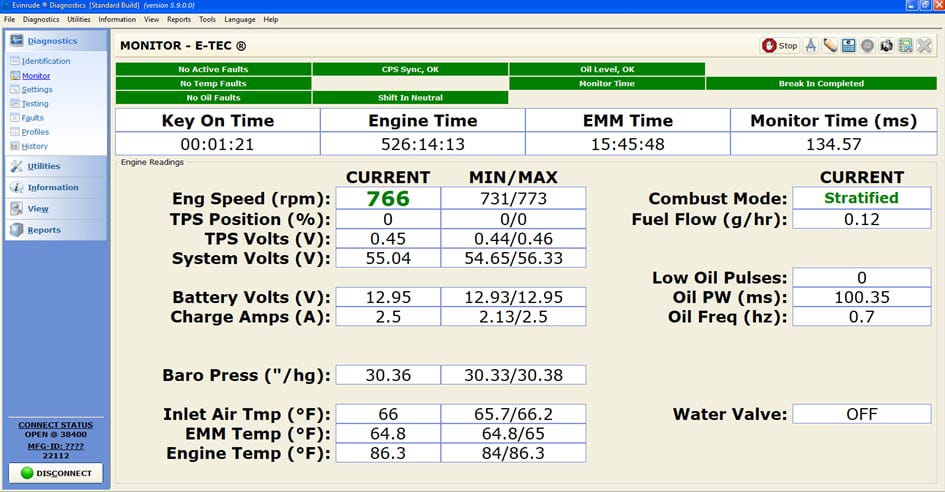Click the current engine speed 766

388,198
